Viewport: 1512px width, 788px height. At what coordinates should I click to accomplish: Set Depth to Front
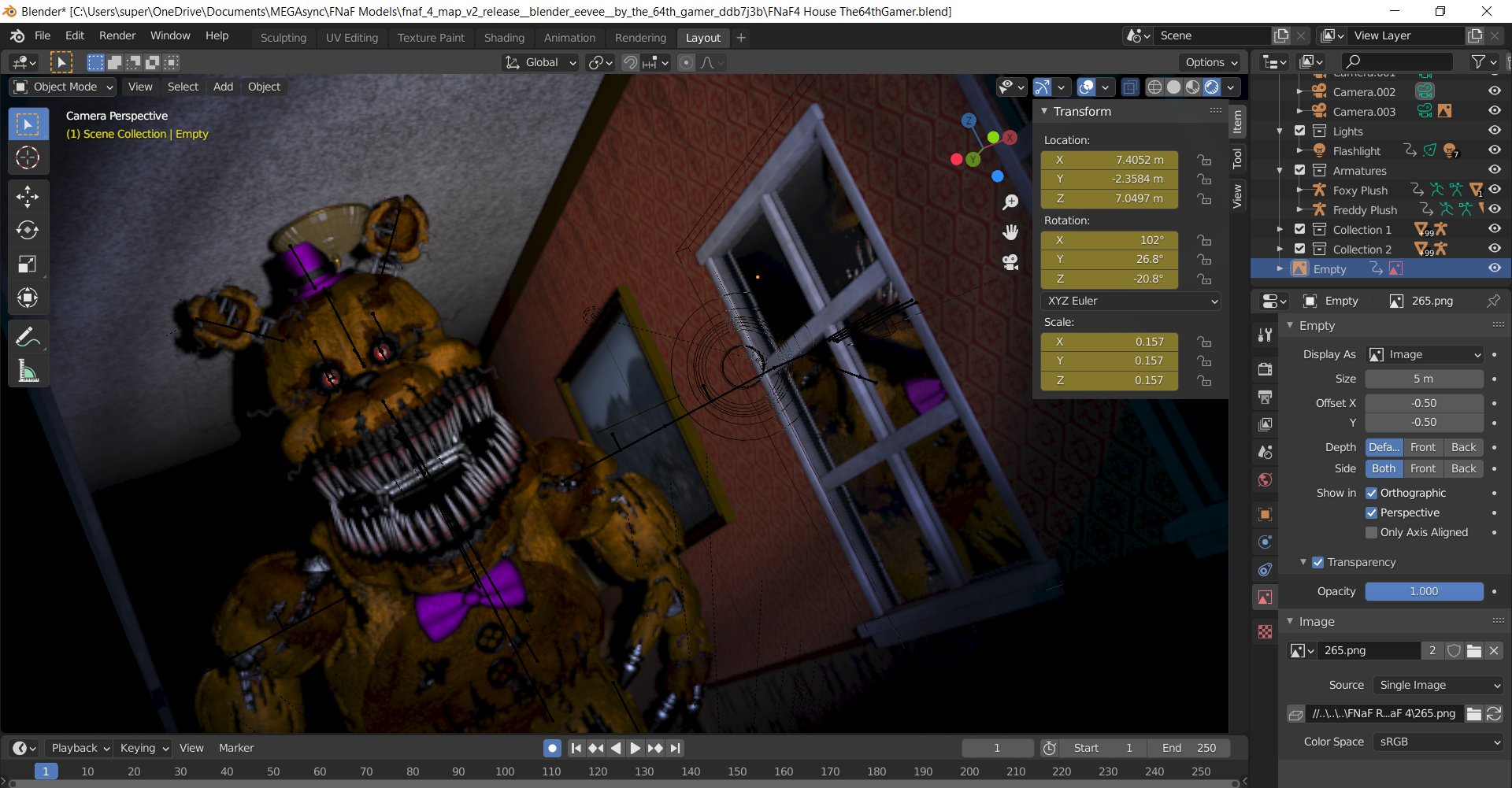pyautogui.click(x=1423, y=448)
